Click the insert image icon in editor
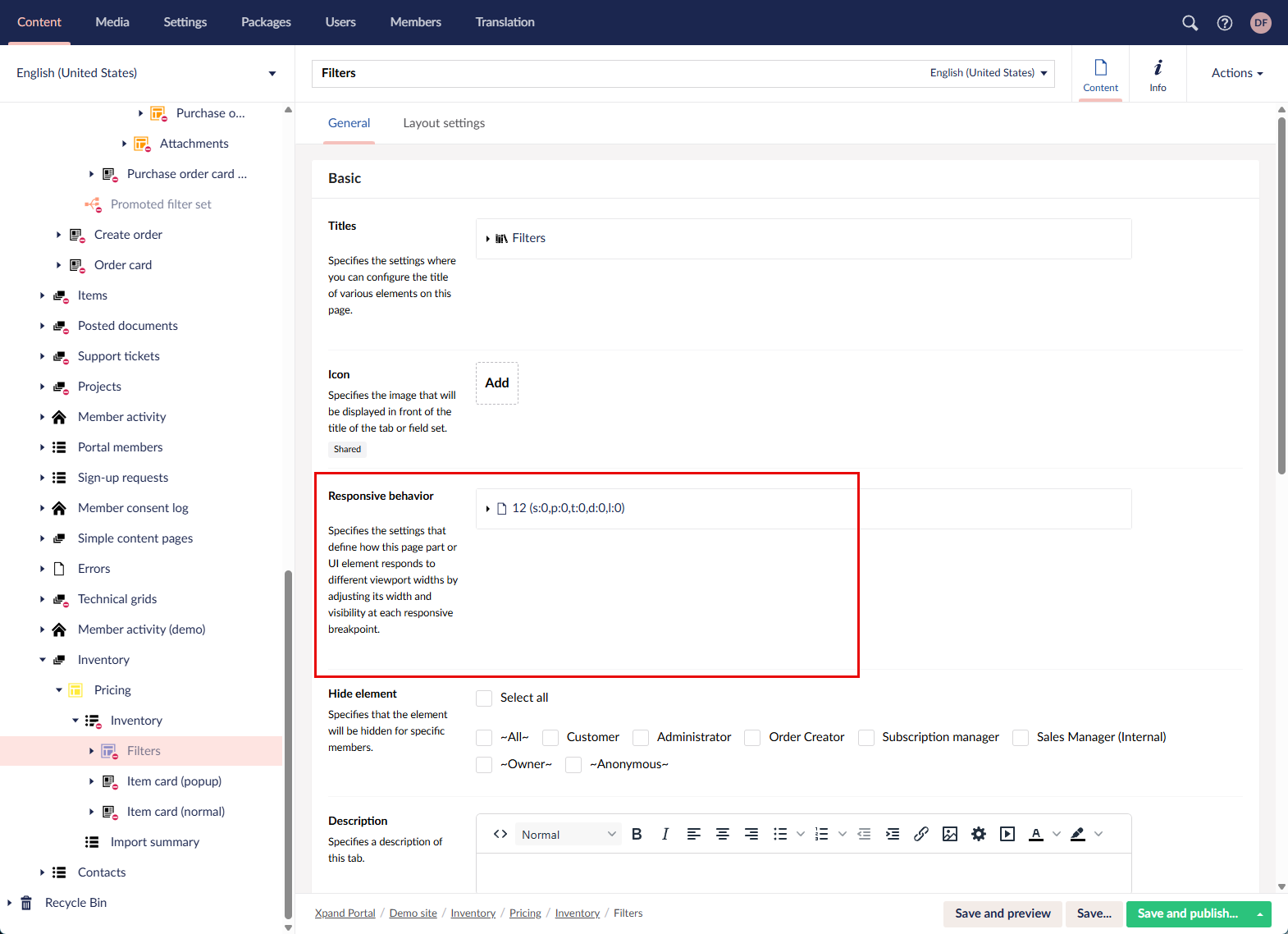Viewport: 1288px width, 934px height. [950, 834]
